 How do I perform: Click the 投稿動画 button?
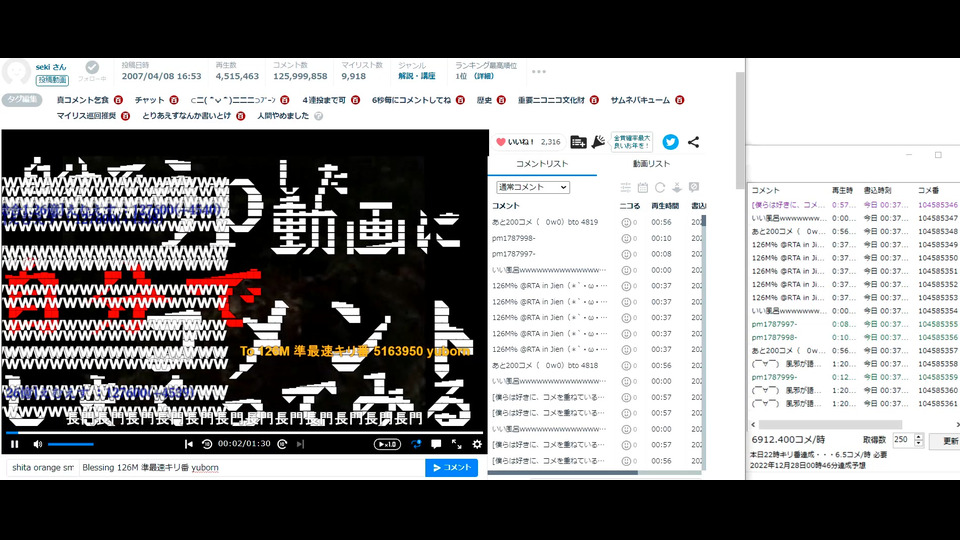click(52, 80)
